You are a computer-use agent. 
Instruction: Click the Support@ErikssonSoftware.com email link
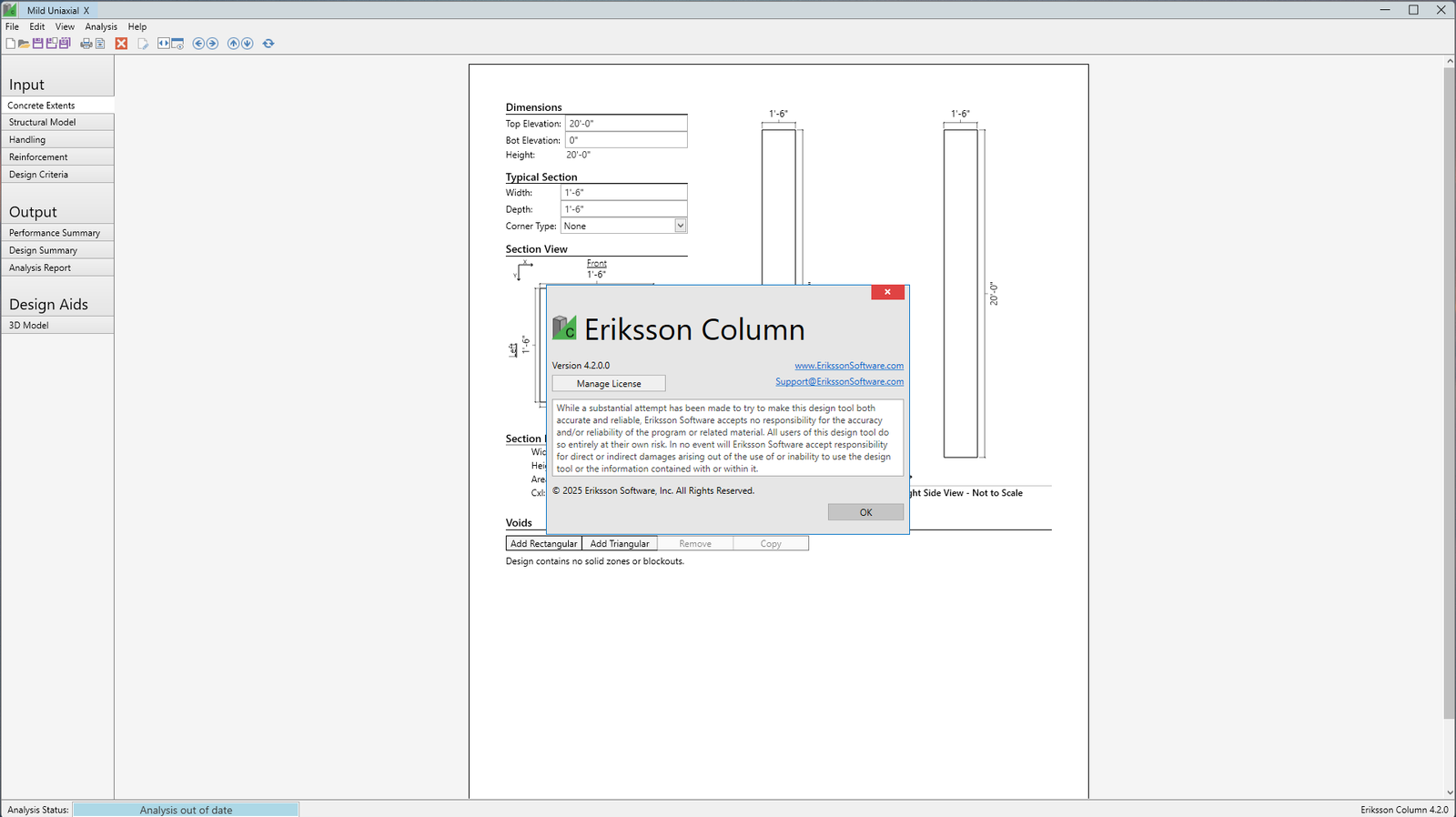coord(839,381)
